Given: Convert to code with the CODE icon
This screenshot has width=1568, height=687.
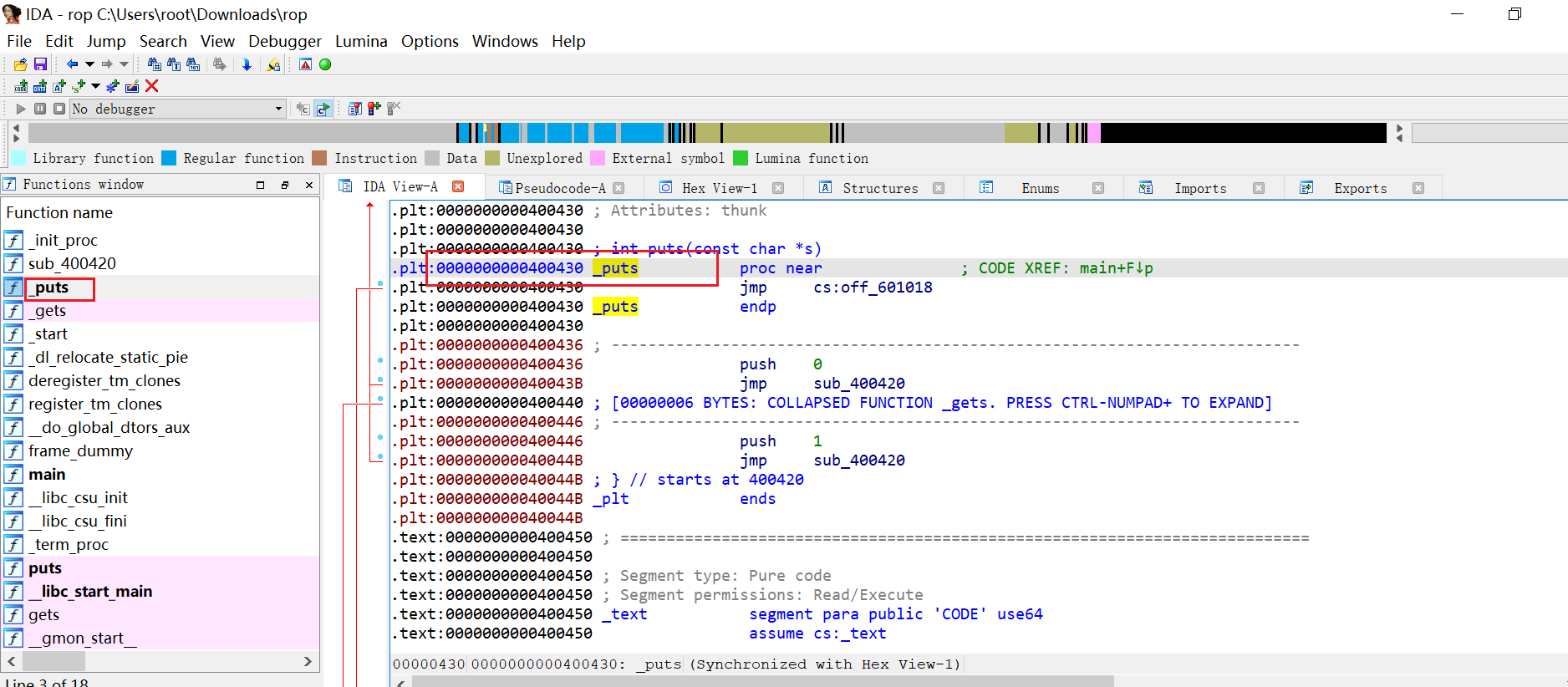Looking at the screenshot, I should click(21, 86).
